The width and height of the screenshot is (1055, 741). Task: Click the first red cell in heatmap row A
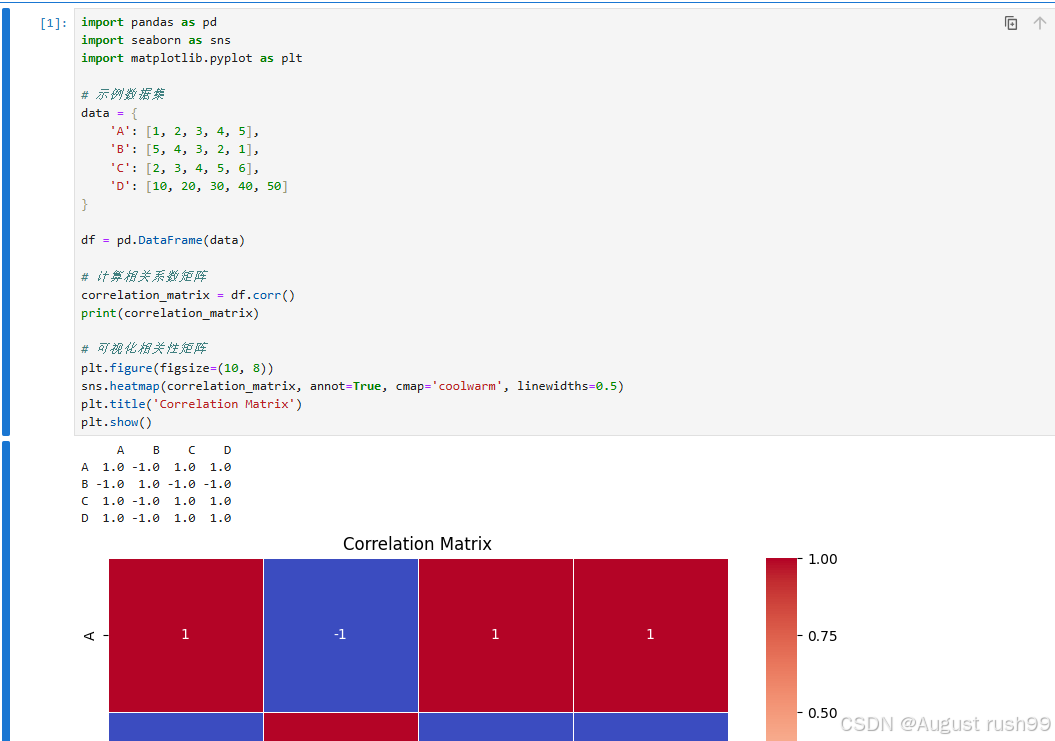pos(186,635)
